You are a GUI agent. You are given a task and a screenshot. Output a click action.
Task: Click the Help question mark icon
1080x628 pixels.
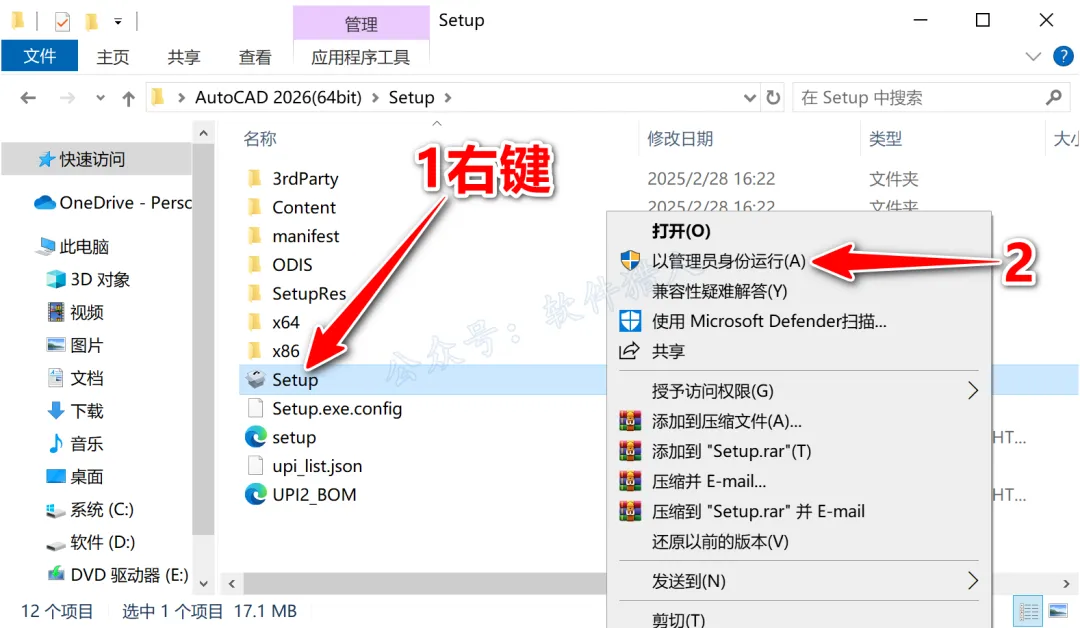tap(1063, 56)
